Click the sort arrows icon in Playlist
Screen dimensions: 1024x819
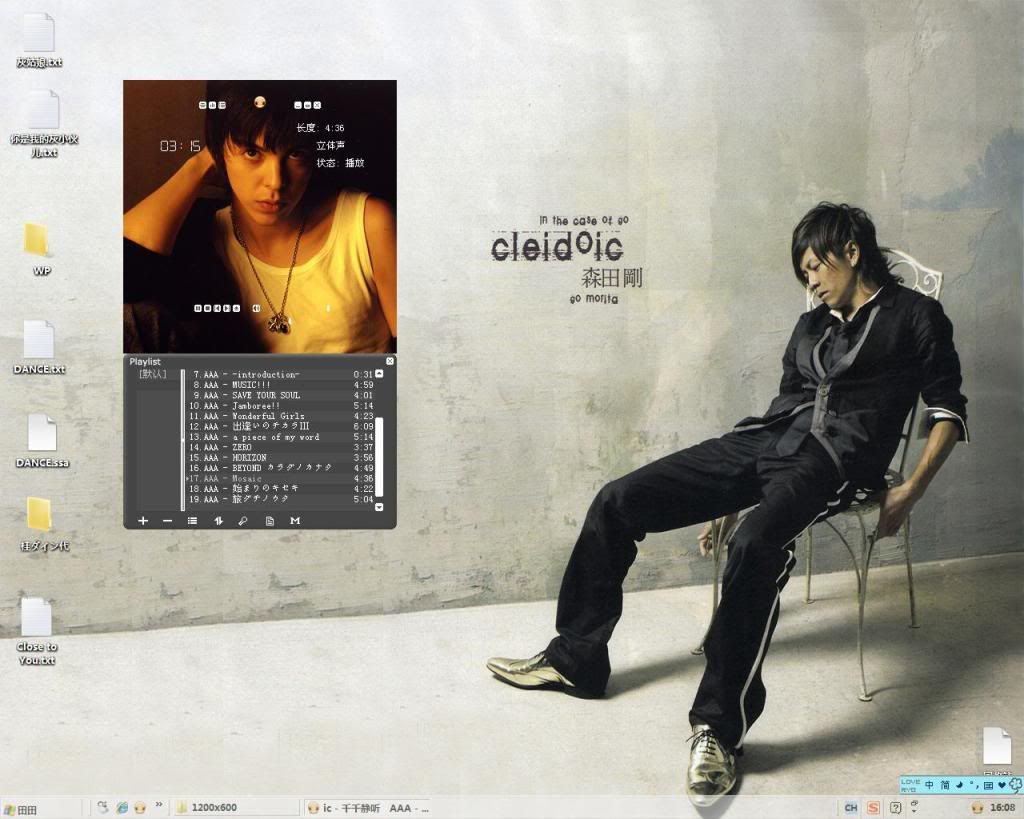tap(218, 521)
